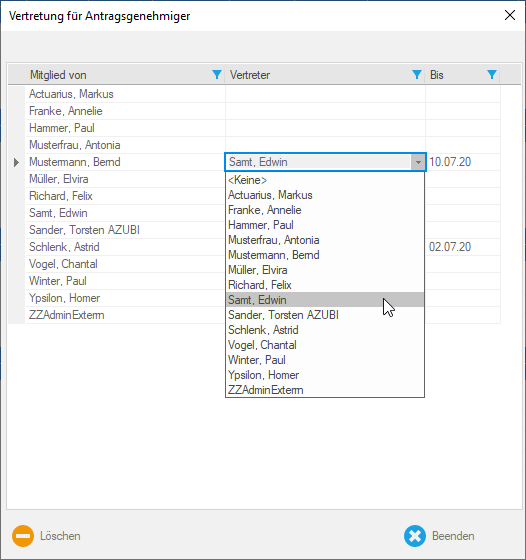Viewport: 526px width, 560px height.
Task: Click the Beenden button label
Action: click(x=453, y=536)
